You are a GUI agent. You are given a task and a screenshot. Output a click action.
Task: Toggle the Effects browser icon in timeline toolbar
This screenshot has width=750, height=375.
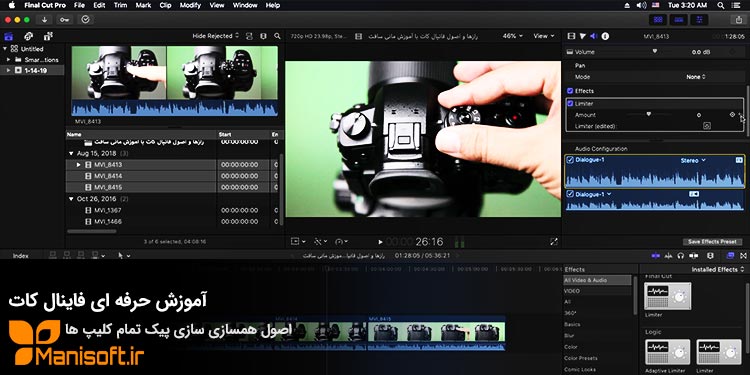point(730,256)
